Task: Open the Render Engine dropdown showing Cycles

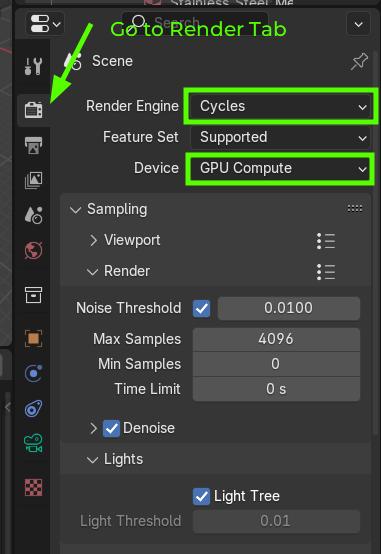Action: 281,106
